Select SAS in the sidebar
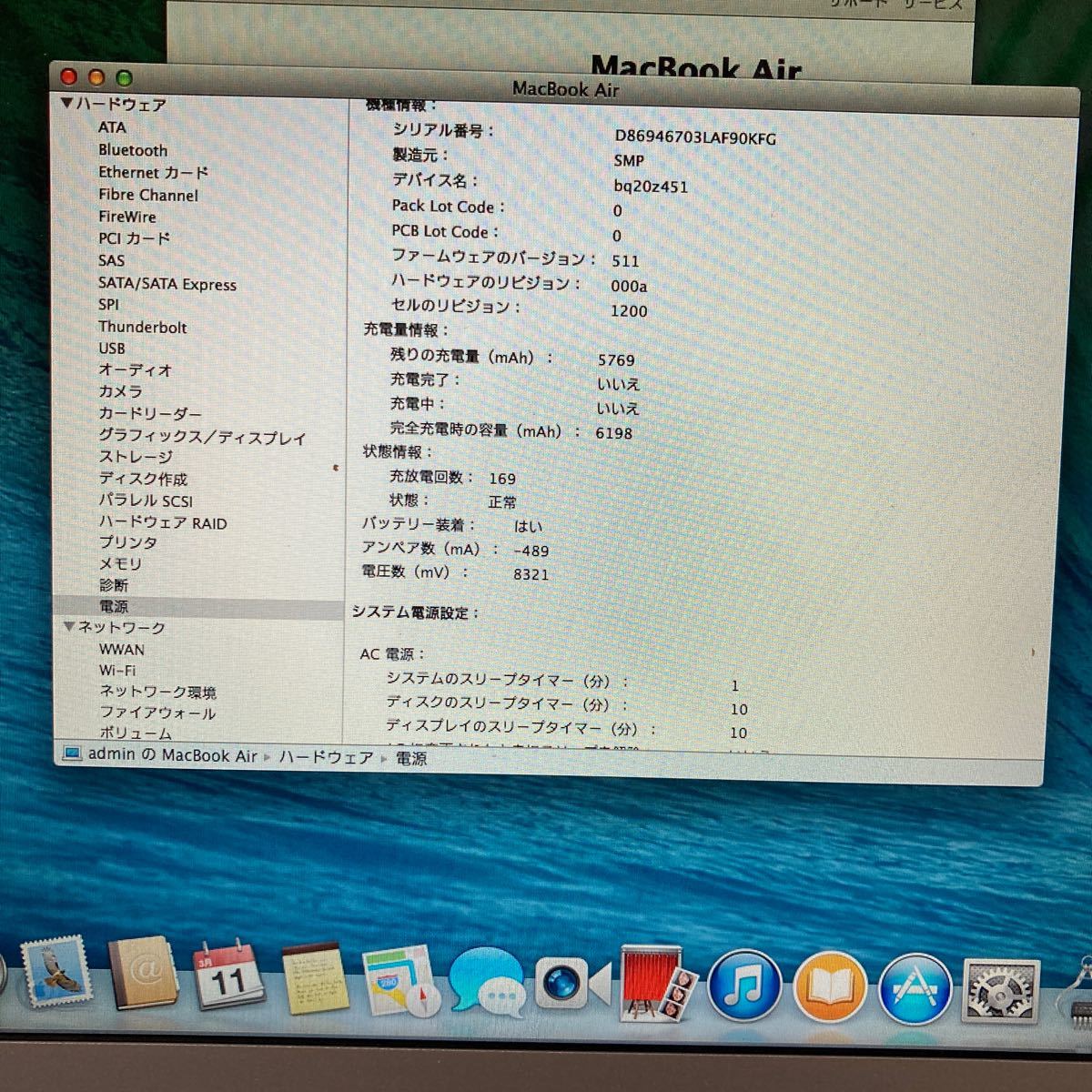This screenshot has width=1092, height=1092. click(x=111, y=260)
